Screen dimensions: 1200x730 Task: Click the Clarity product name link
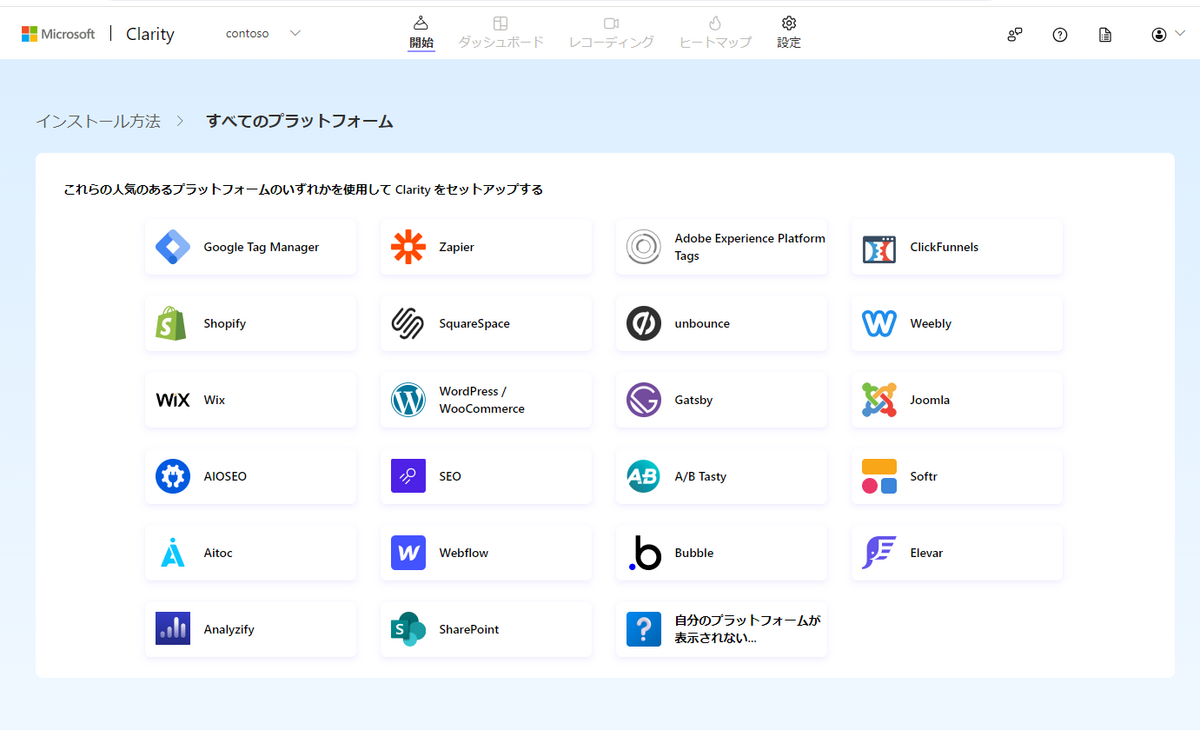coord(150,34)
